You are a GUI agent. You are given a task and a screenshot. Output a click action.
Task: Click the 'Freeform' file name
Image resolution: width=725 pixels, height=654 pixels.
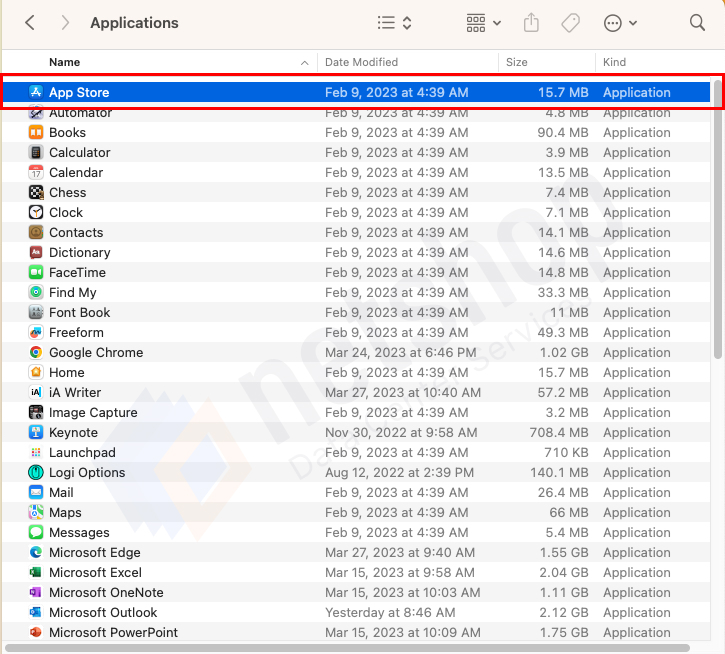(x=76, y=333)
